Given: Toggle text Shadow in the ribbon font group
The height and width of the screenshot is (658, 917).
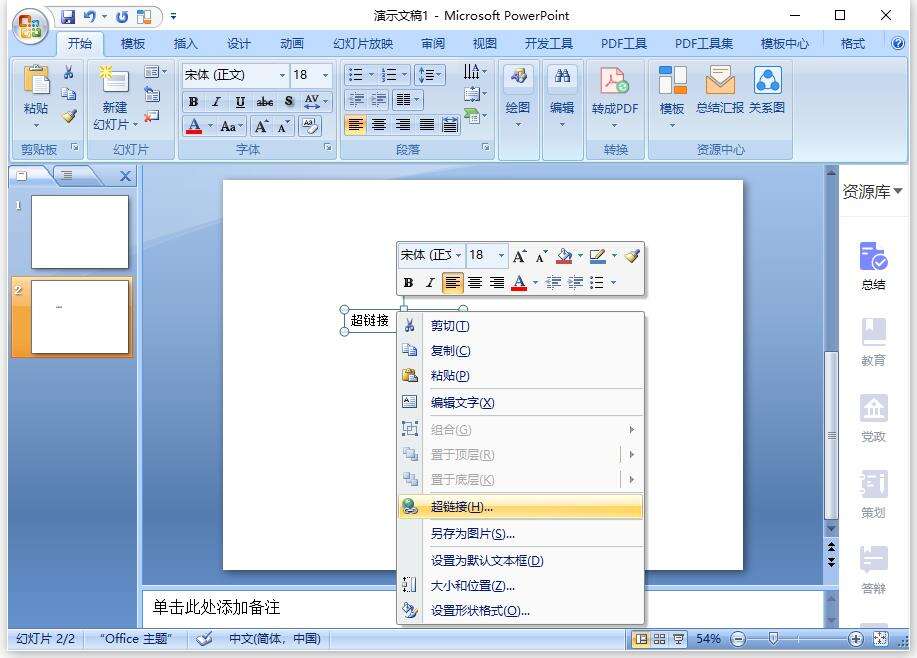Looking at the screenshot, I should pyautogui.click(x=289, y=102).
